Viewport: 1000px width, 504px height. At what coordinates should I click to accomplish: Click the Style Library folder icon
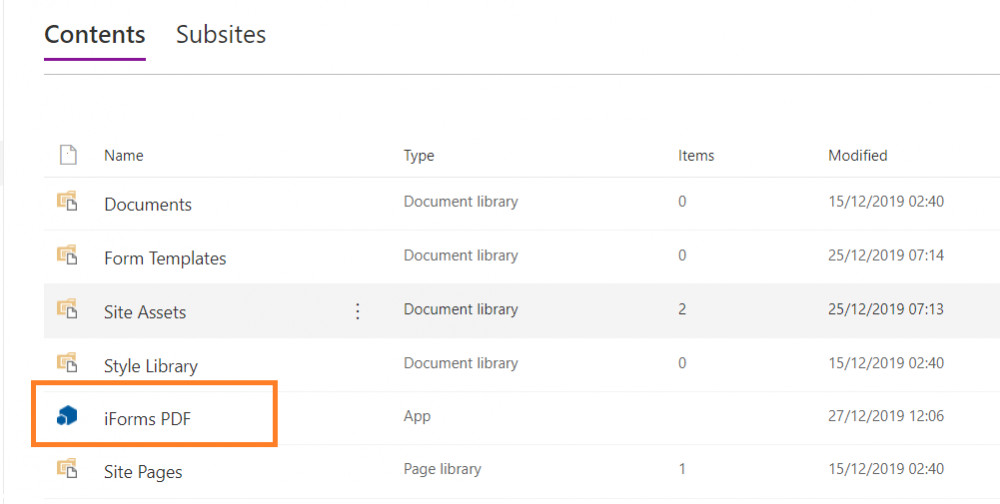pyautogui.click(x=67, y=363)
